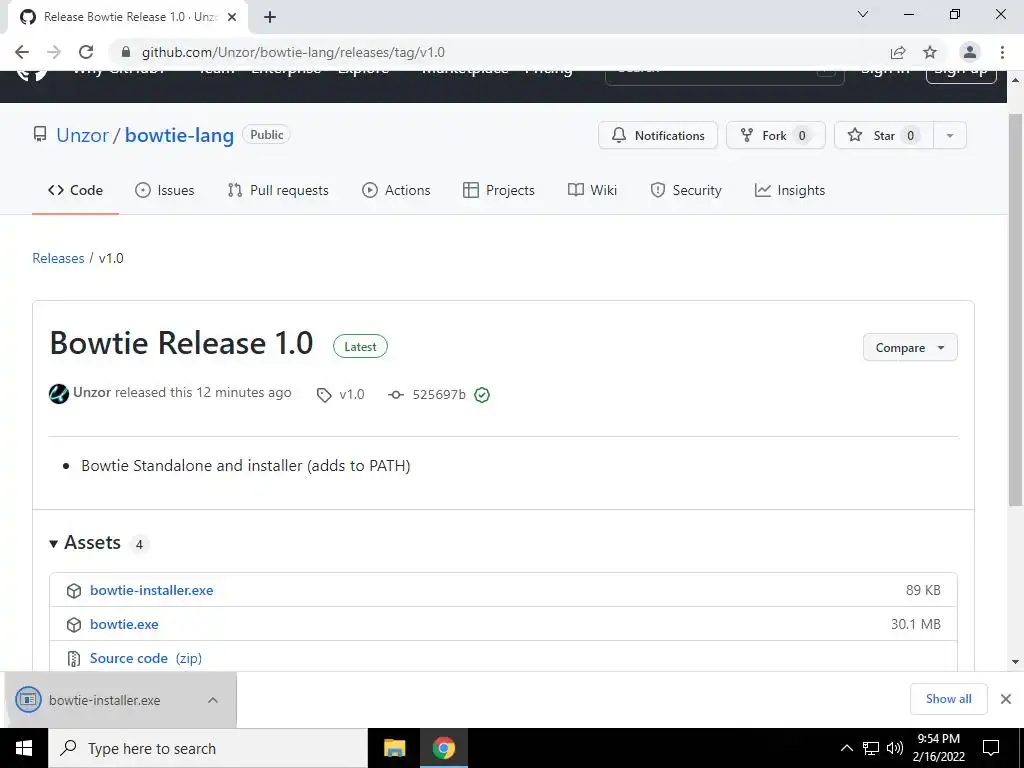This screenshot has height=768, width=1024.
Task: Click the Public repository label
Action: 266,135
